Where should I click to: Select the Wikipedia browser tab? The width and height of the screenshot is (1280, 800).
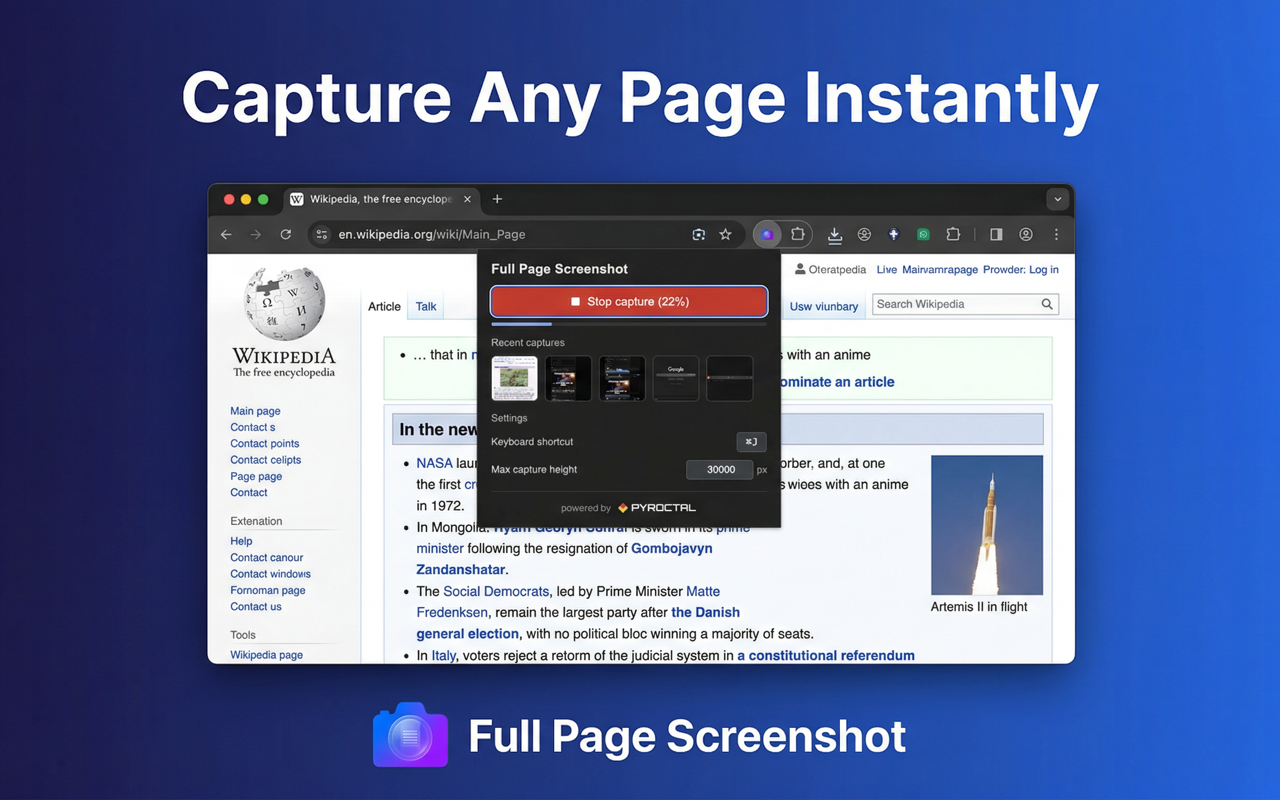click(381, 199)
